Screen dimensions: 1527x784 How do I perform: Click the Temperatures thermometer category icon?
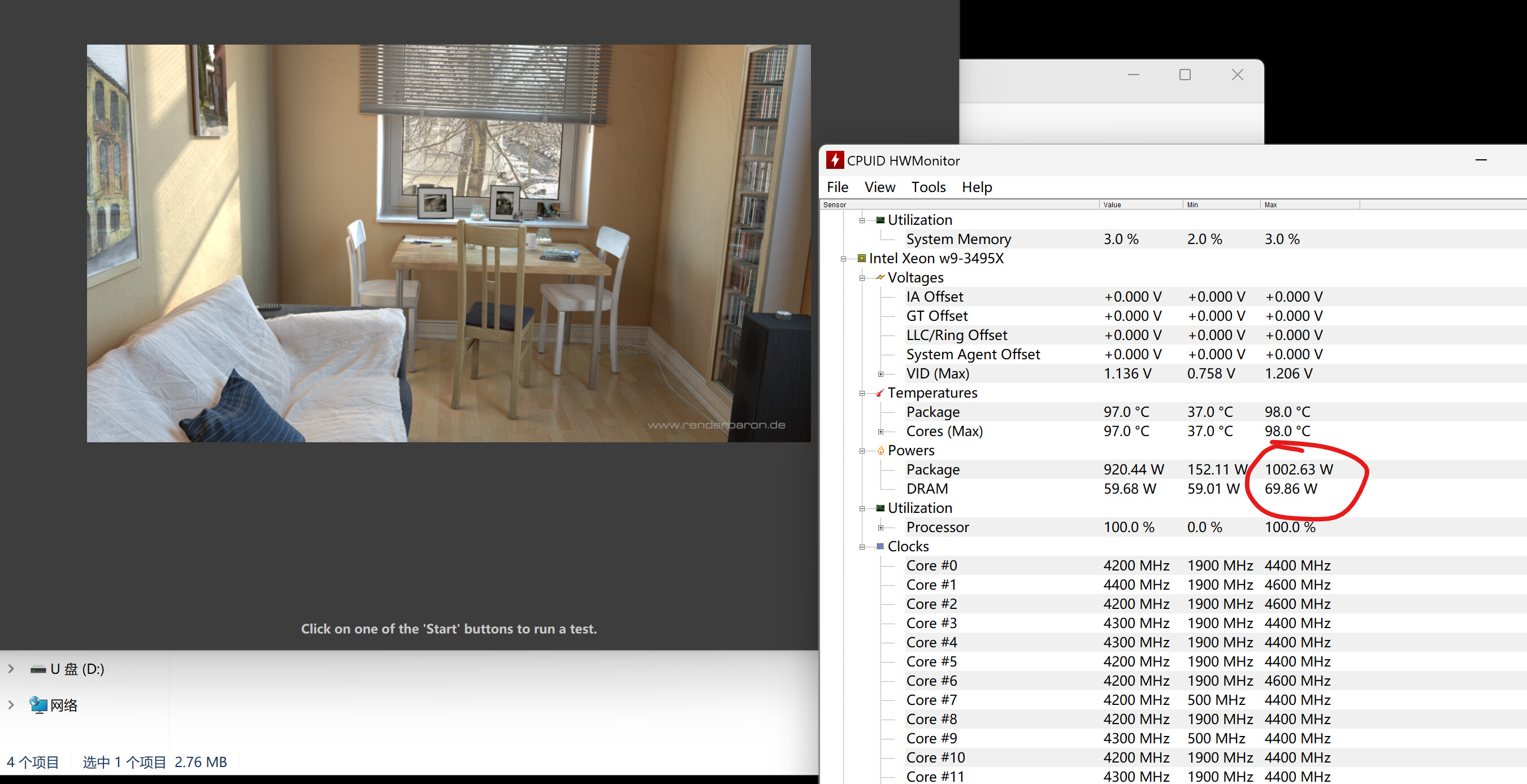point(880,393)
